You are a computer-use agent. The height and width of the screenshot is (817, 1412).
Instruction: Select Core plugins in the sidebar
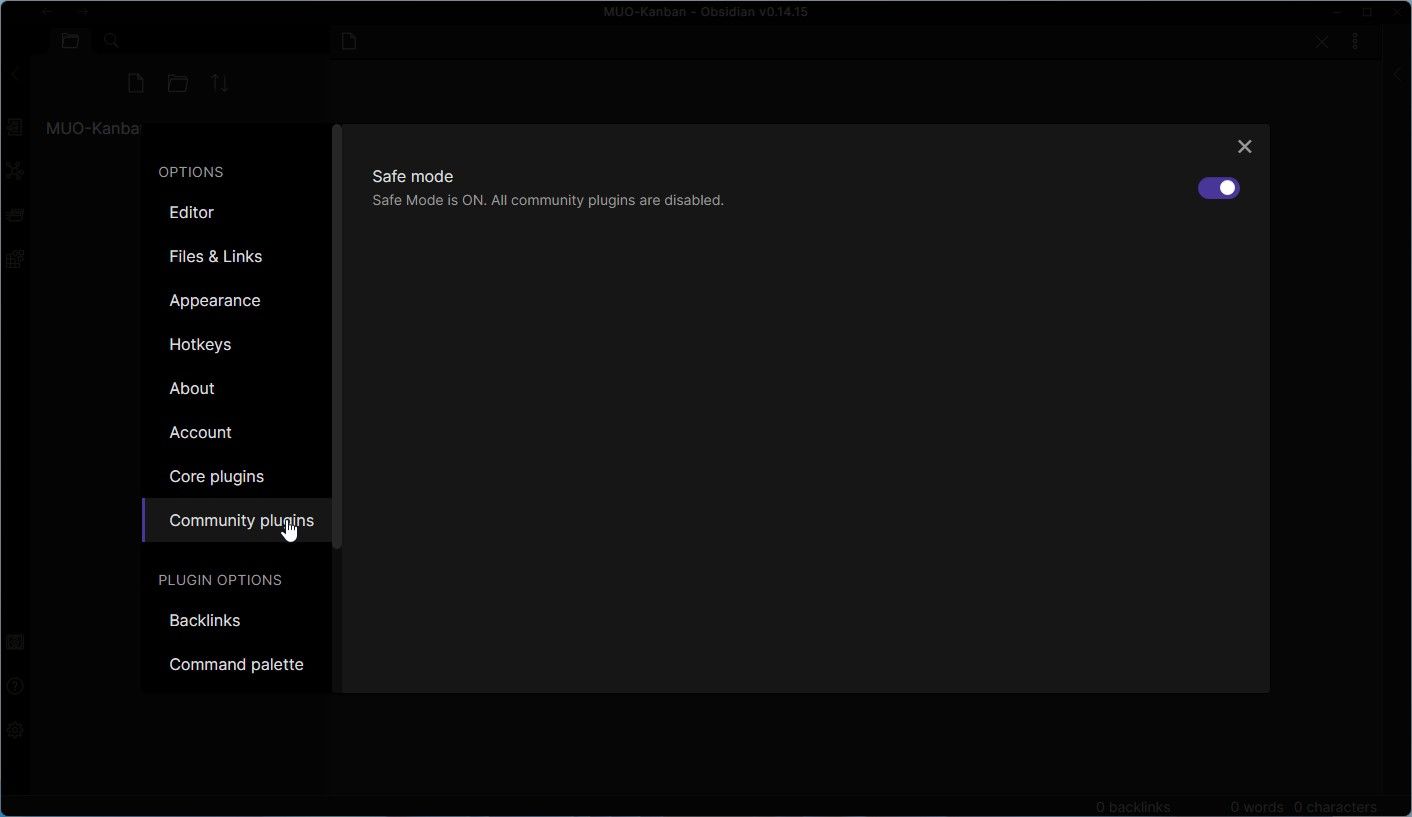[216, 476]
